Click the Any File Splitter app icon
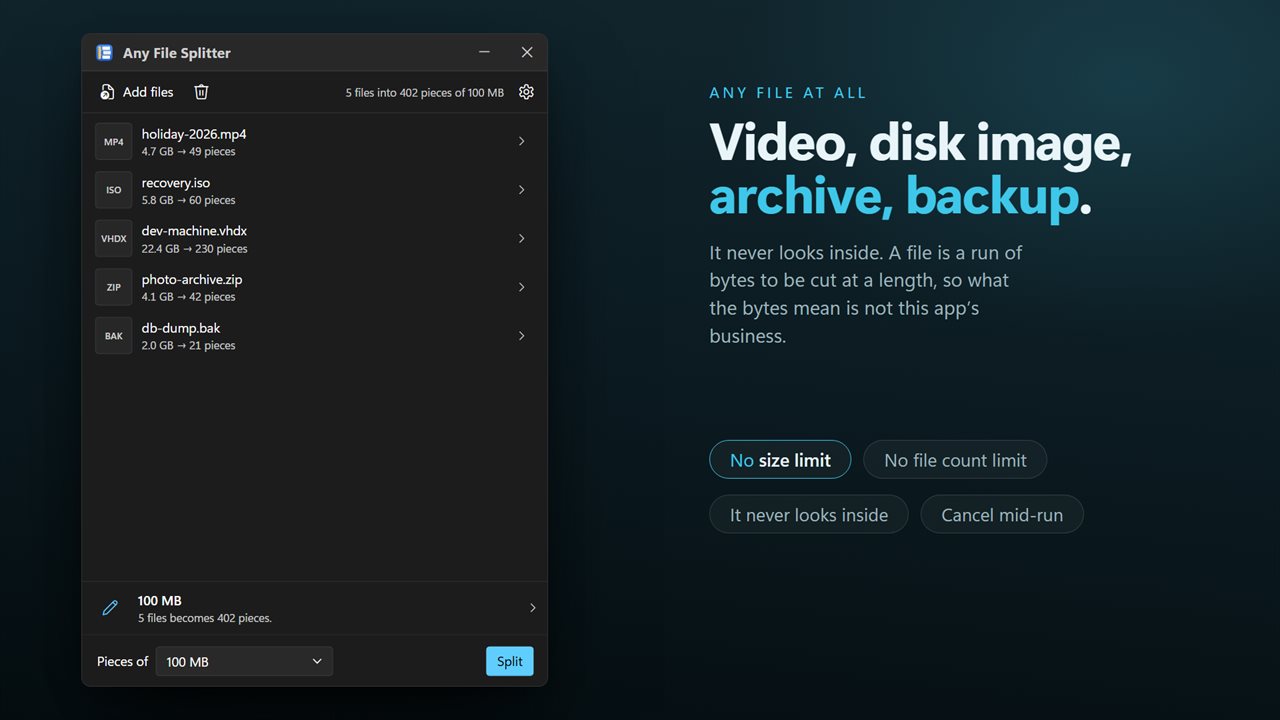This screenshot has width=1280, height=720. point(104,53)
